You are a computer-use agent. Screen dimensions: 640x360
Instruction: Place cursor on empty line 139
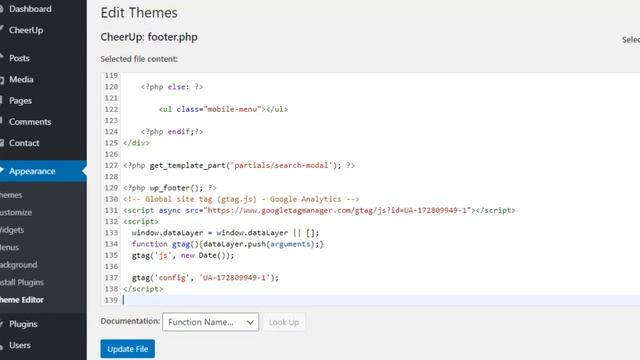click(x=381, y=300)
